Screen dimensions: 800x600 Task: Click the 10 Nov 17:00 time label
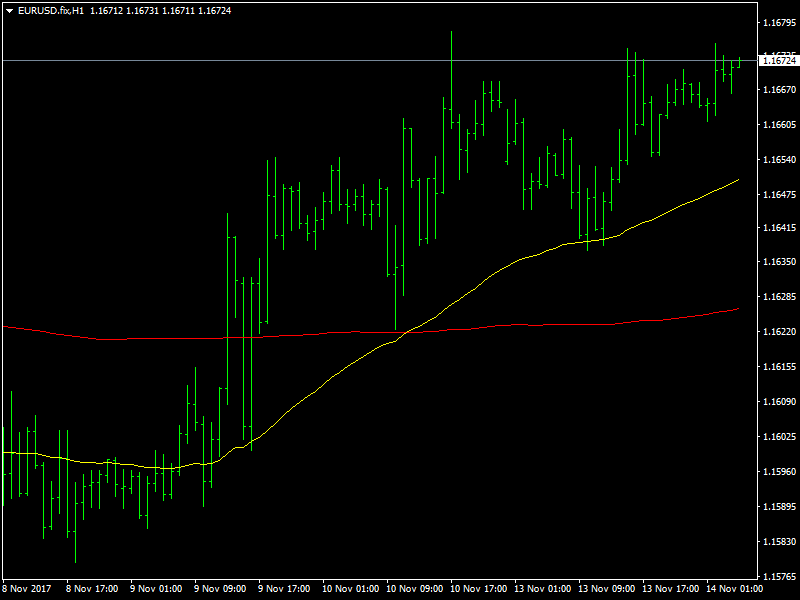(x=479, y=589)
